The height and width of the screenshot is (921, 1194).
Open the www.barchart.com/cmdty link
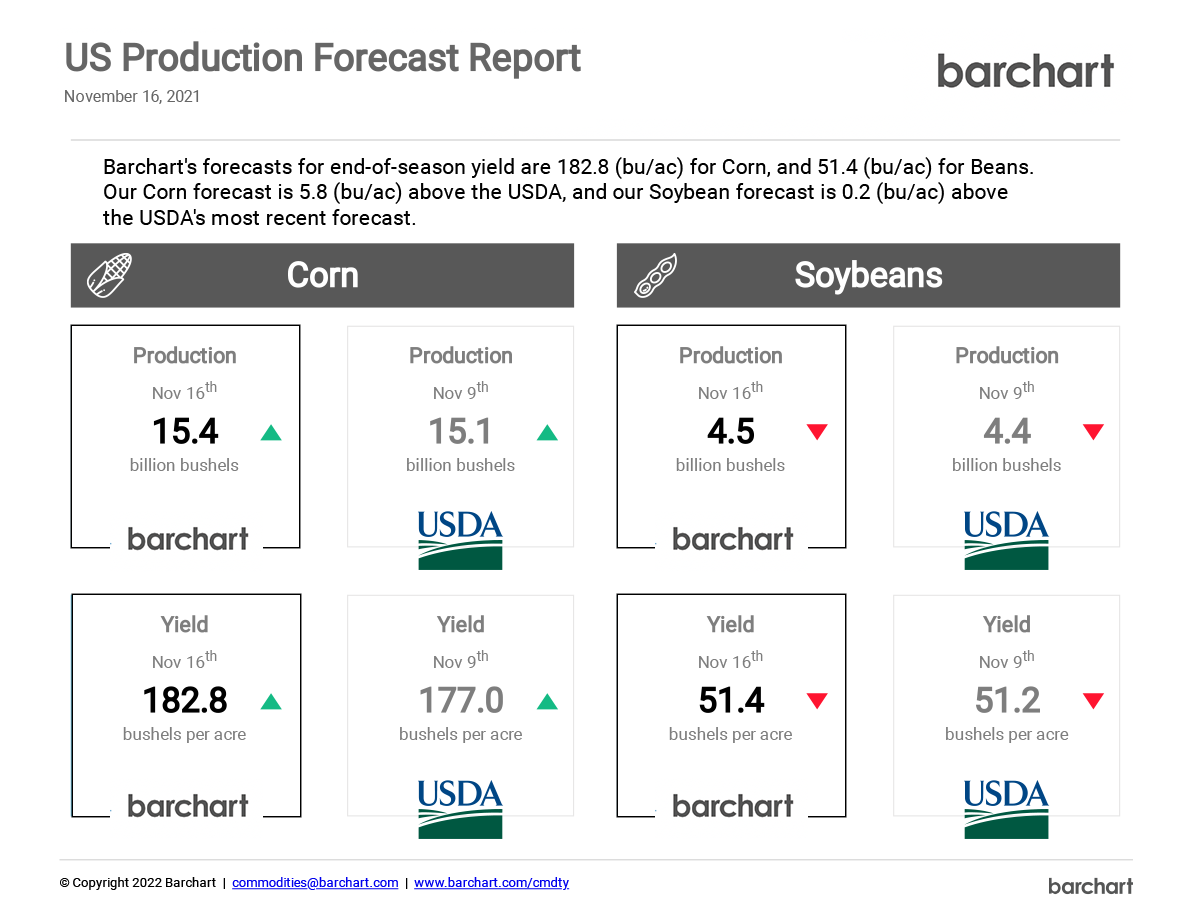pos(491,883)
